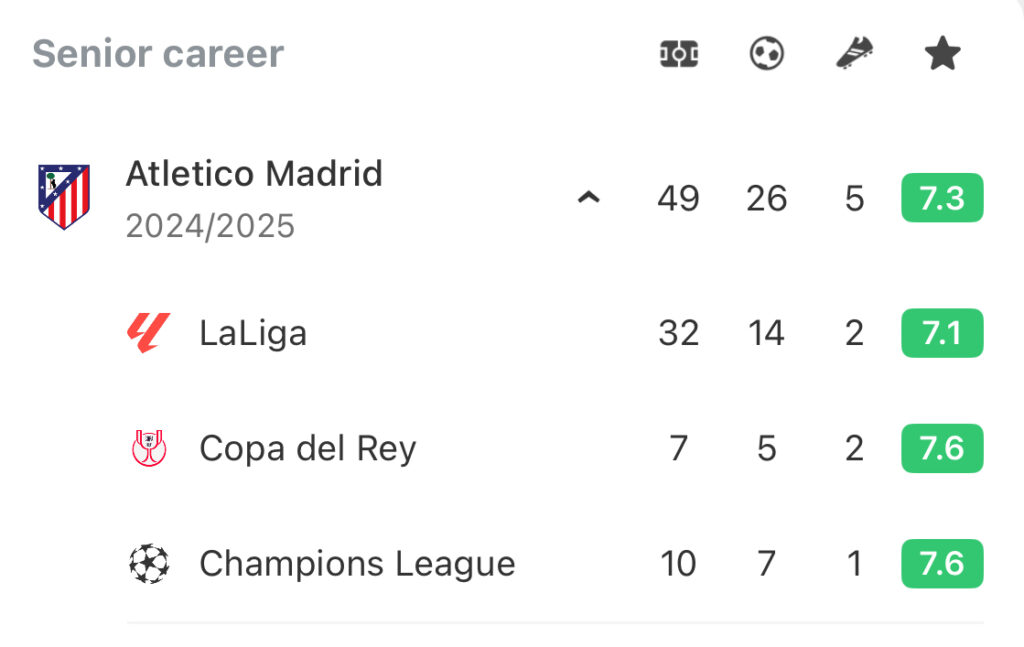Click the matches played pitch icon

click(679, 54)
